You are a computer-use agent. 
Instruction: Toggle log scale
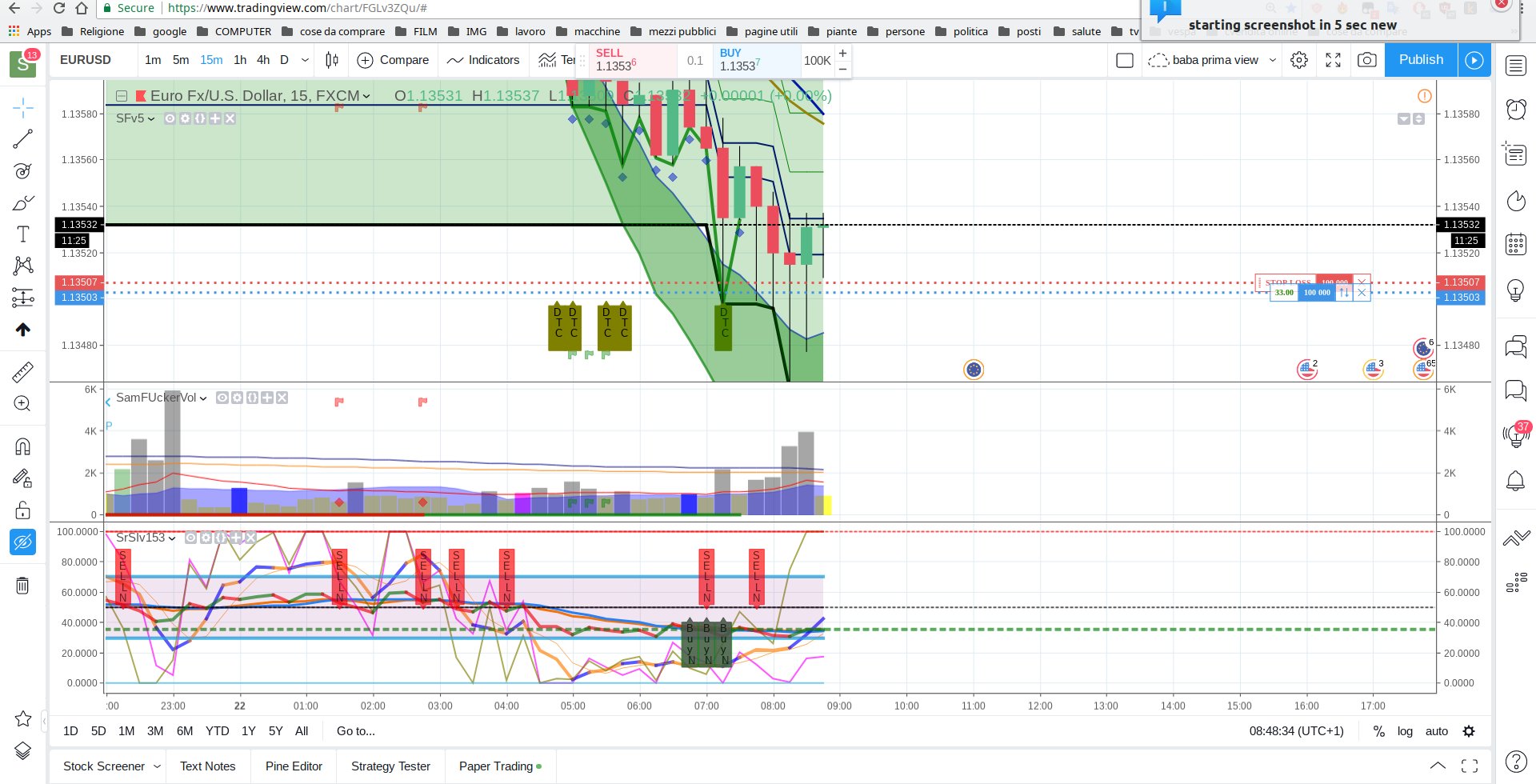[x=1405, y=731]
